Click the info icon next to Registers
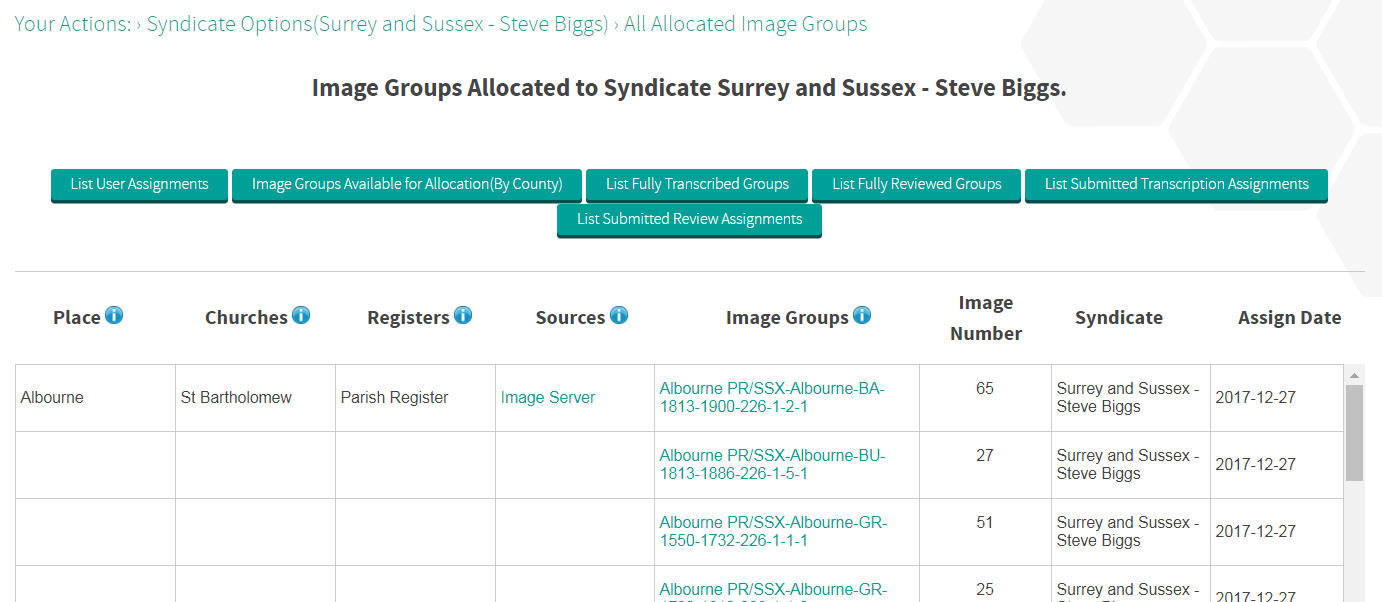The width and height of the screenshot is (1382, 602). click(x=463, y=316)
